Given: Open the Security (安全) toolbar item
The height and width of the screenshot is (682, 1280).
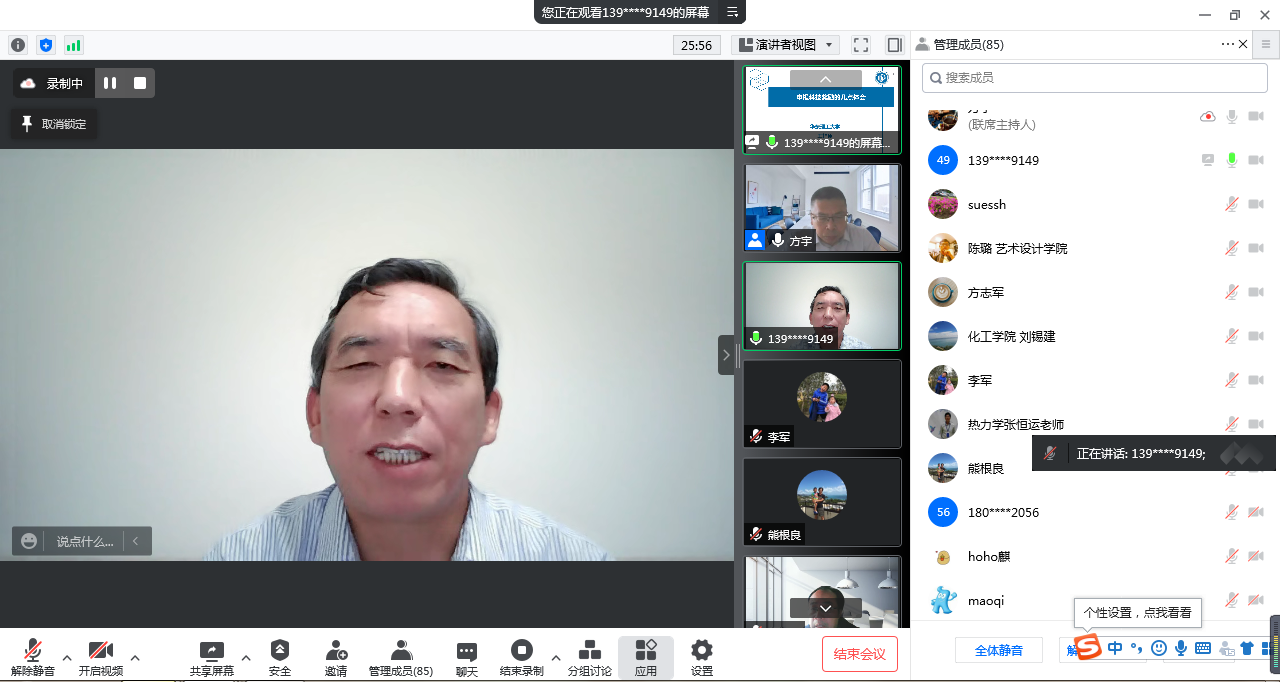Looking at the screenshot, I should click(280, 658).
